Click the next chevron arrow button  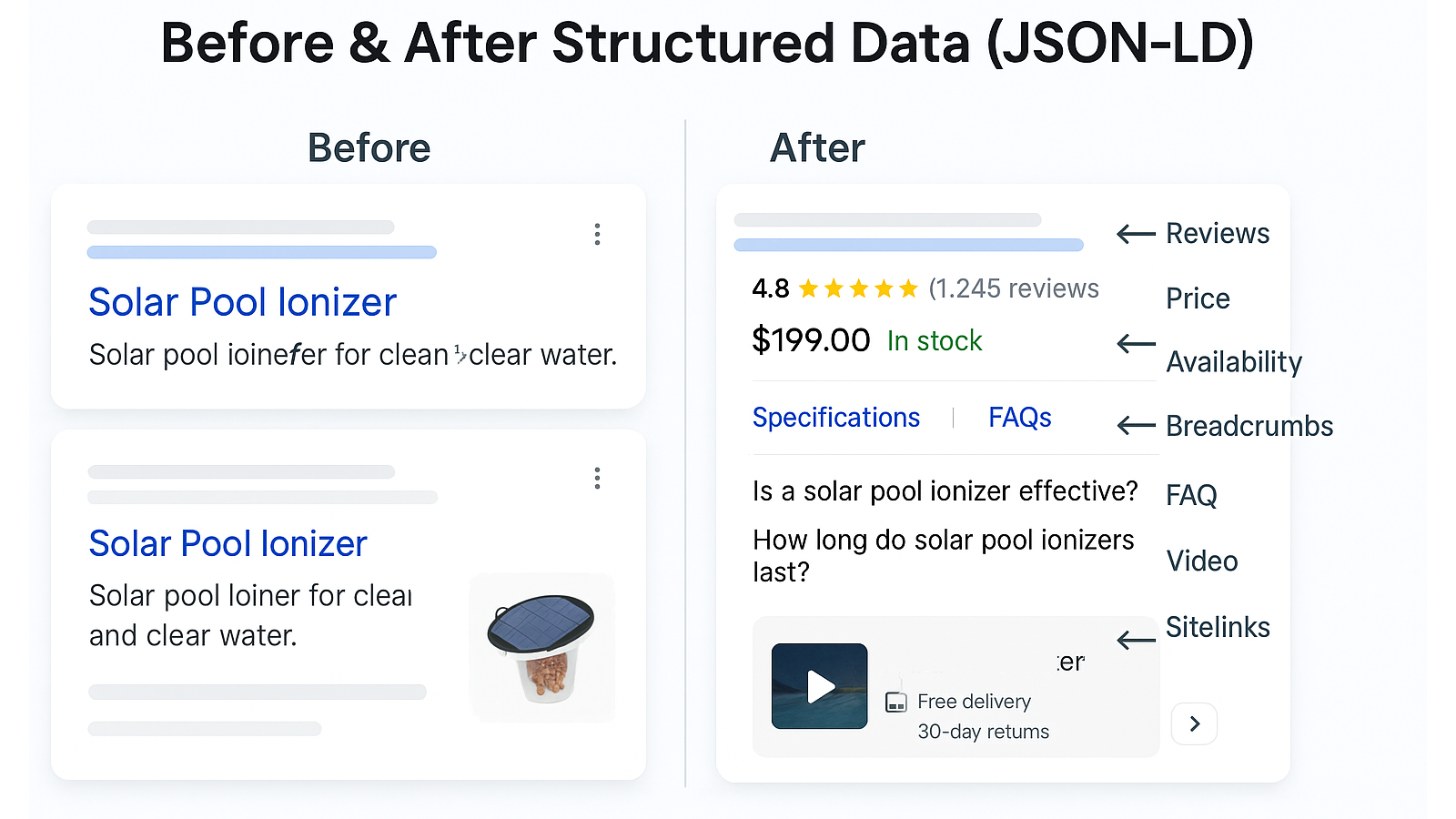1194,724
